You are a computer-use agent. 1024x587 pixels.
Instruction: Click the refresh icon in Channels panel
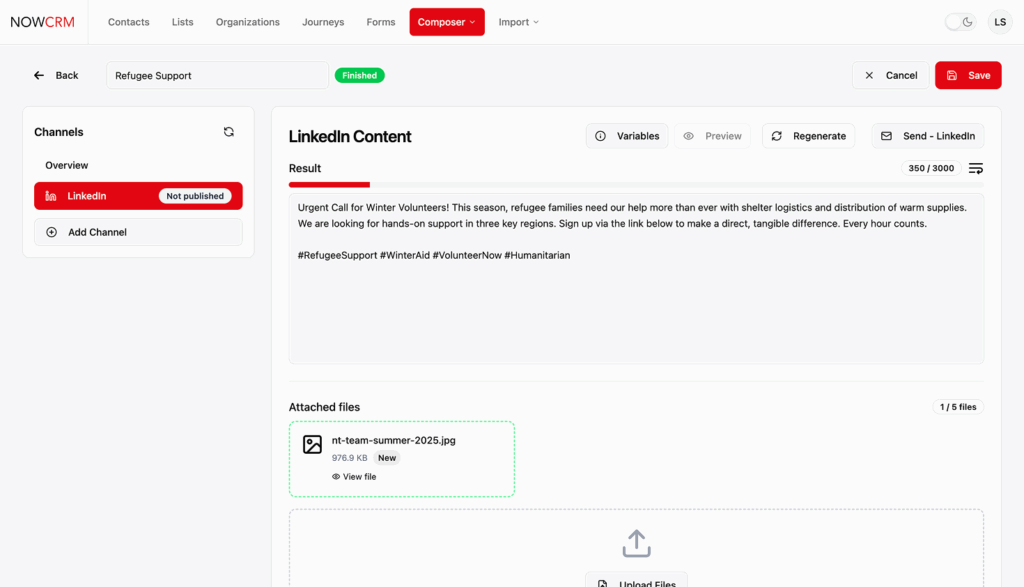pyautogui.click(x=228, y=132)
